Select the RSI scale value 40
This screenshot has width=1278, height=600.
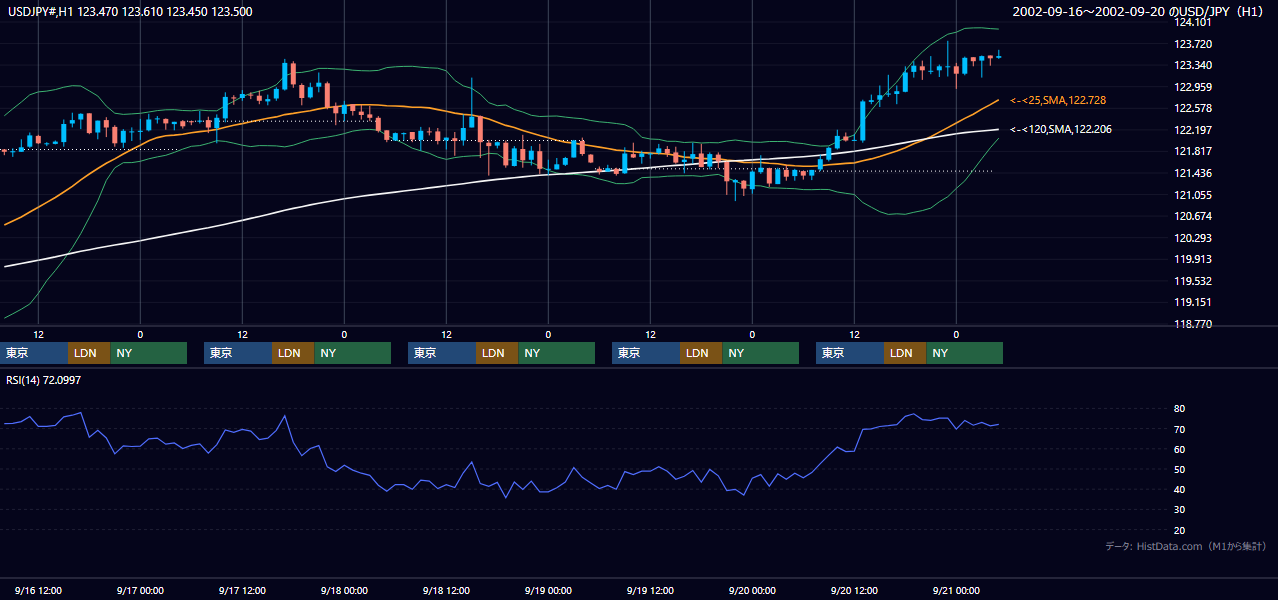(x=1180, y=489)
